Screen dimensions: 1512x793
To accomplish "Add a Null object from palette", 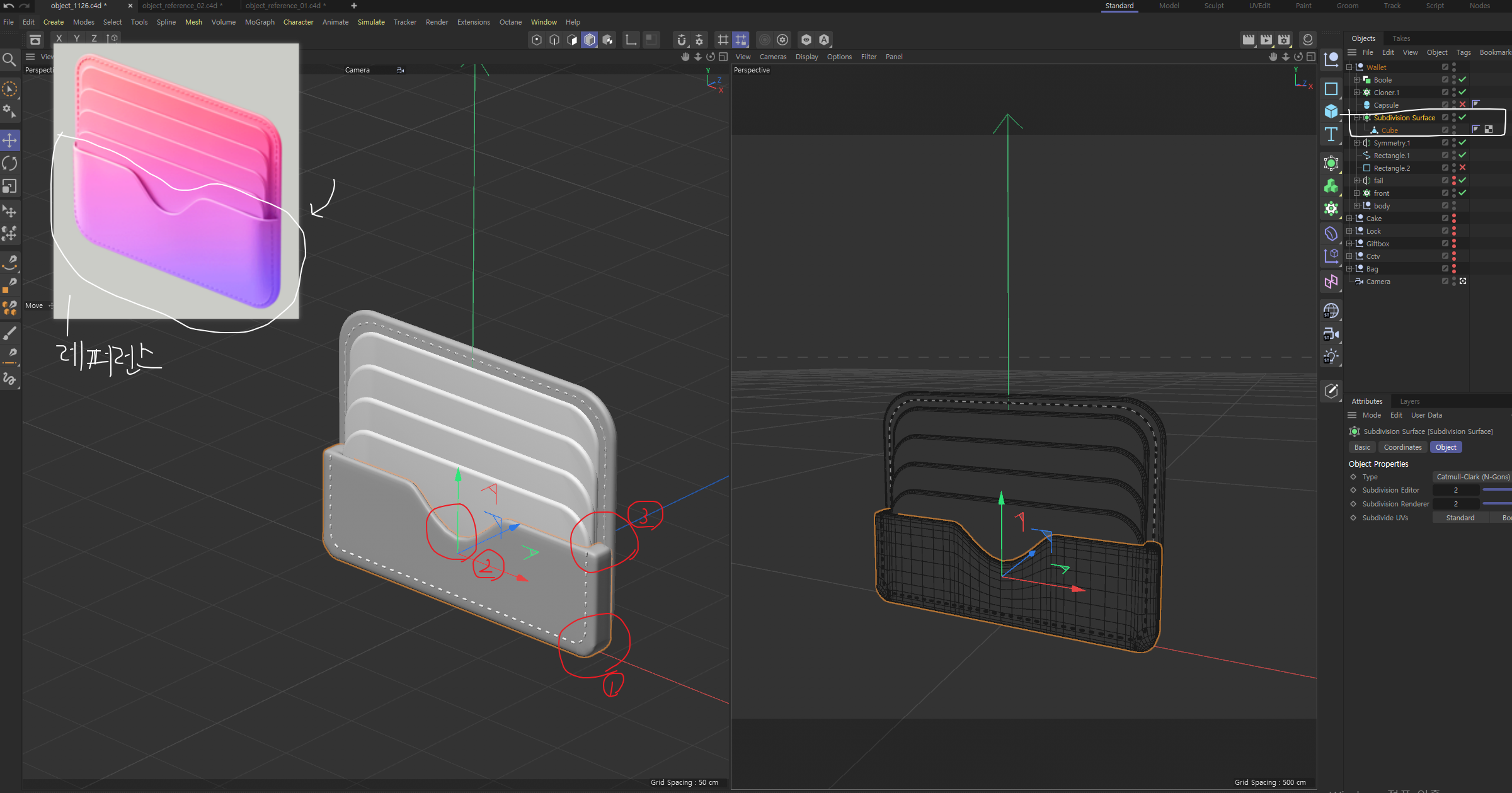I will pos(1331,60).
